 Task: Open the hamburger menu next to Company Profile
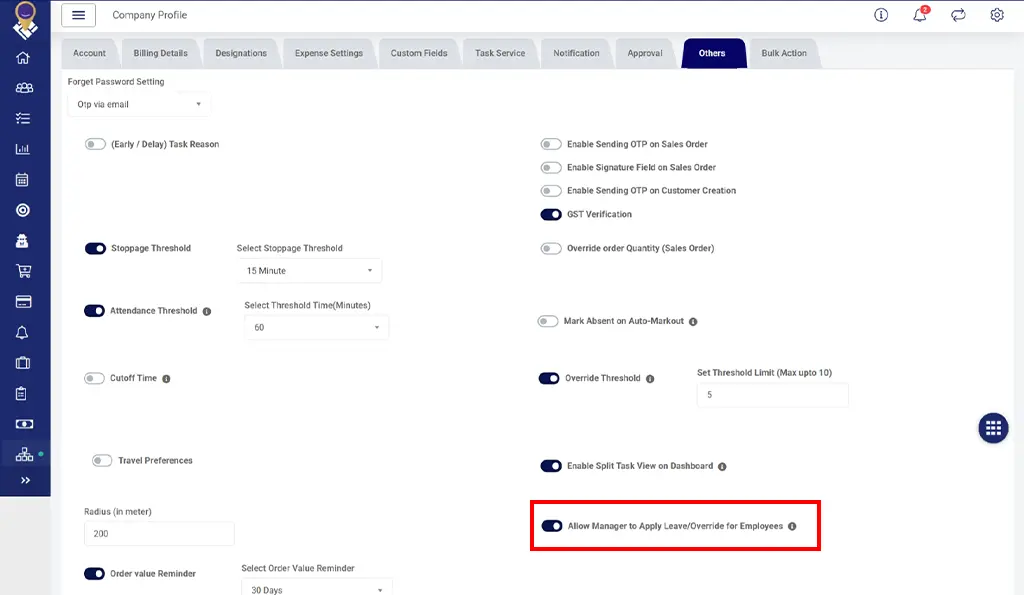click(x=79, y=15)
